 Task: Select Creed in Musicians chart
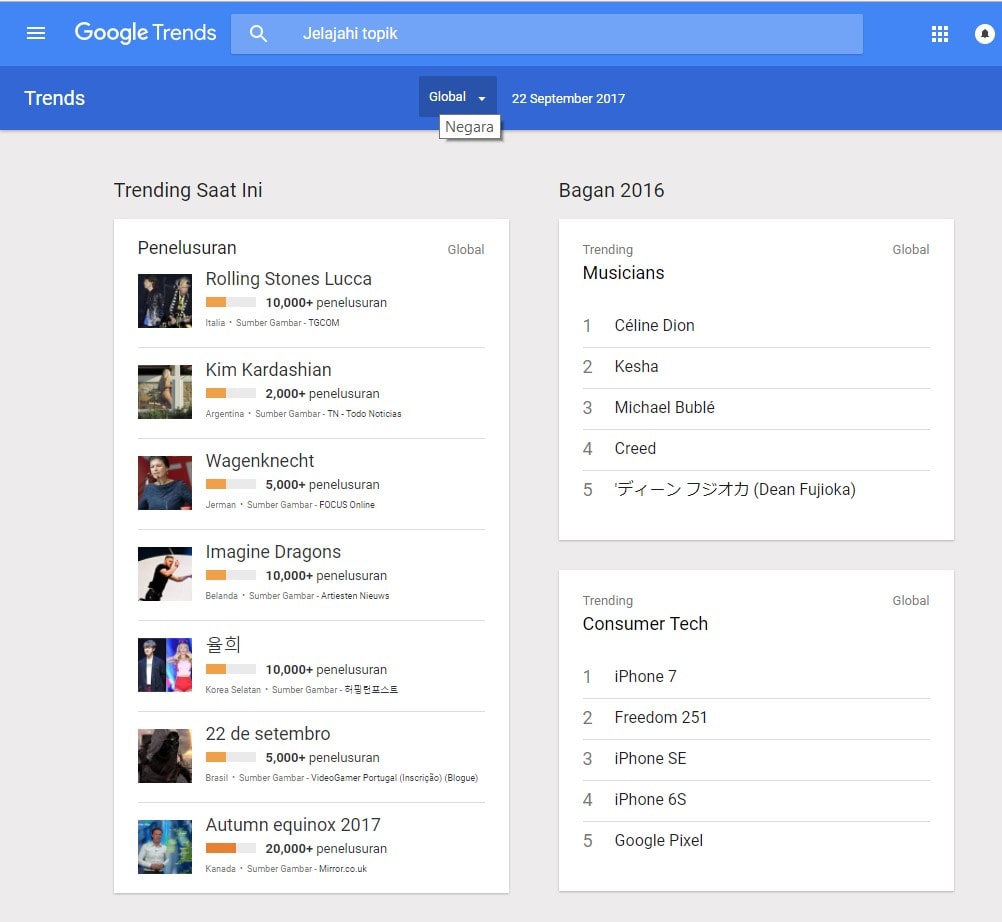pyautogui.click(x=756, y=449)
